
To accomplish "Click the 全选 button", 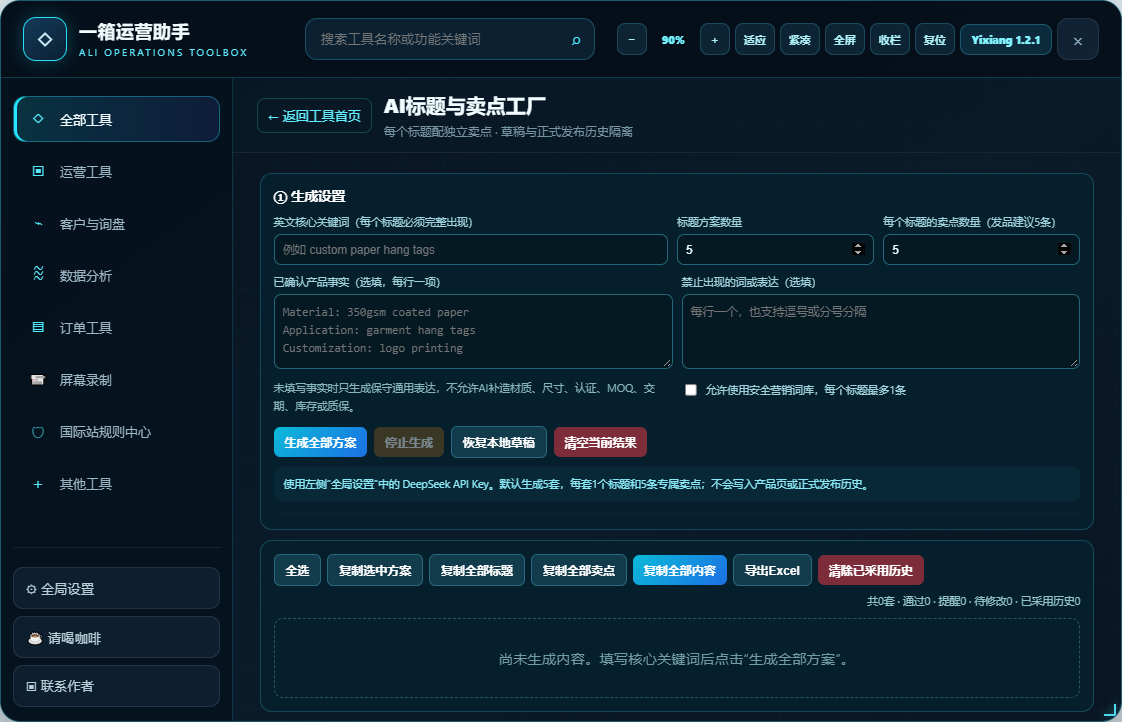I will coord(297,570).
